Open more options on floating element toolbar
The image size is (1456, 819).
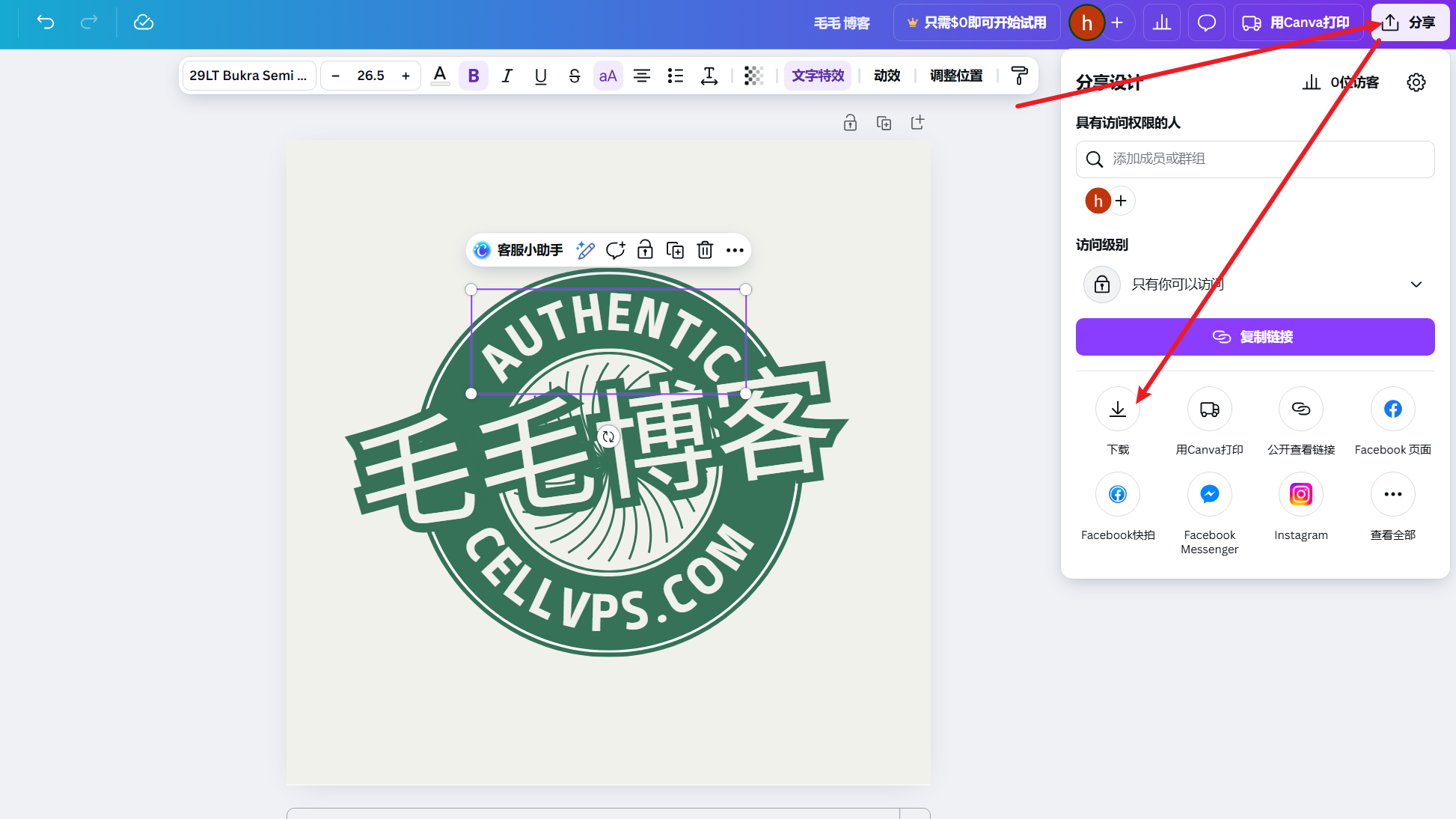(x=735, y=250)
